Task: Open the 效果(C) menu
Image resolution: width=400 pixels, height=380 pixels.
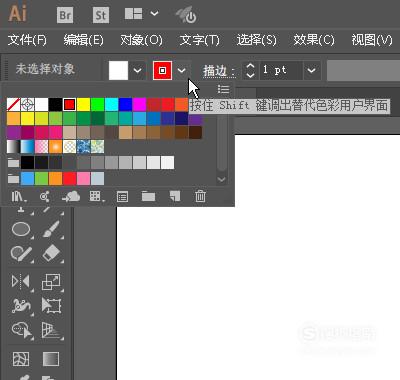Action: coord(314,40)
